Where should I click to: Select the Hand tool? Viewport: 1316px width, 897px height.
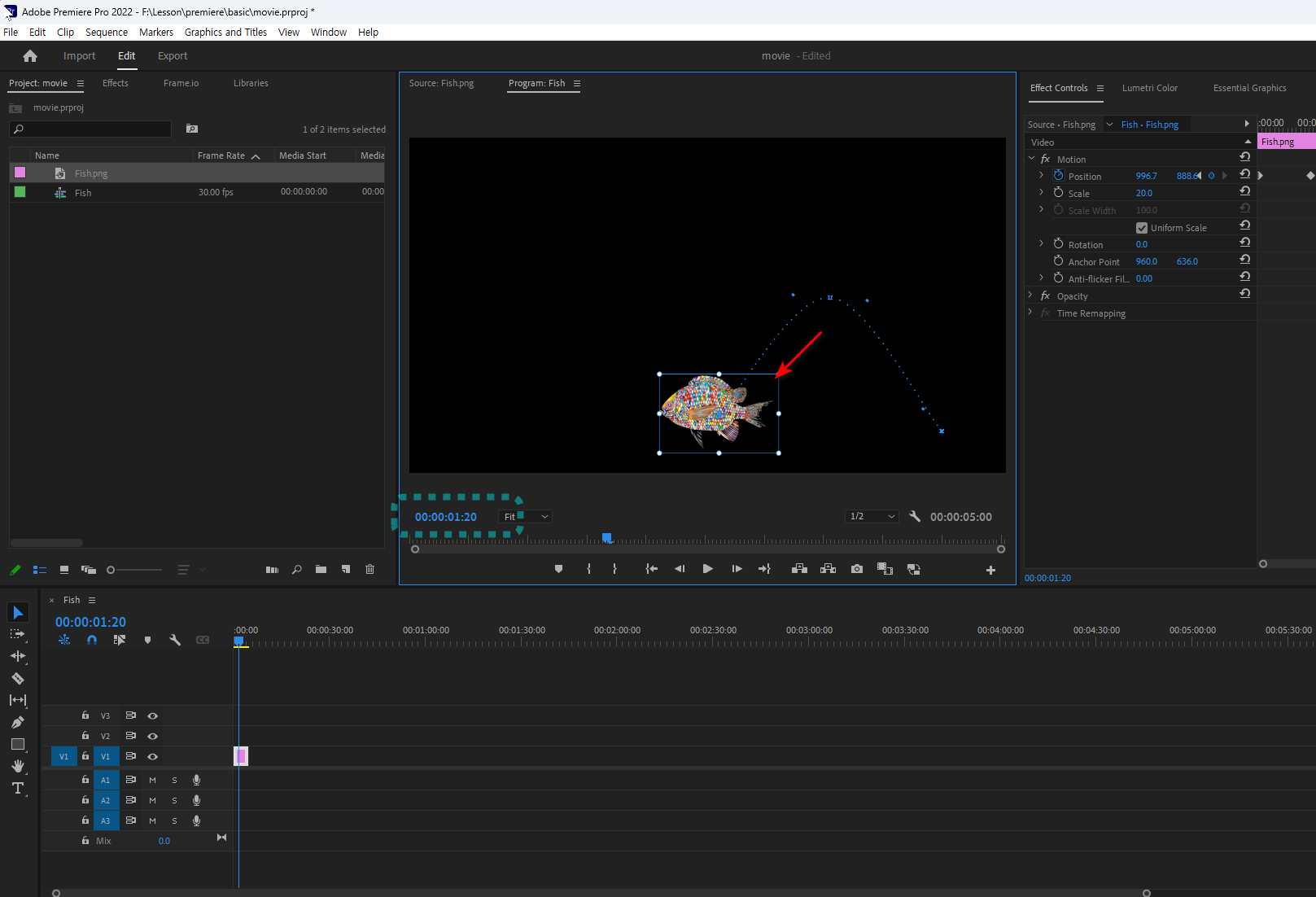pos(18,766)
